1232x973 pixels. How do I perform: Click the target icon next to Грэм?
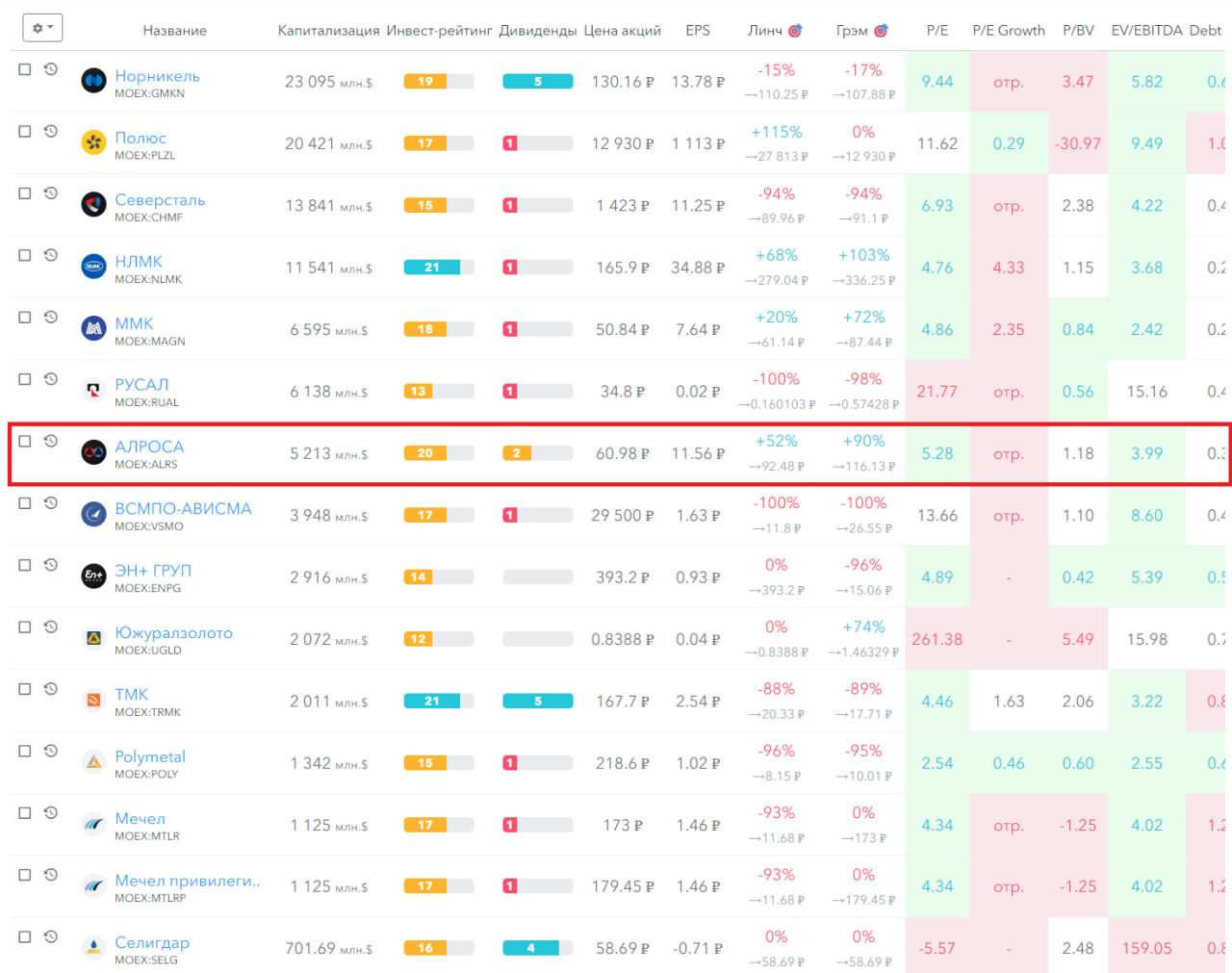[x=882, y=31]
